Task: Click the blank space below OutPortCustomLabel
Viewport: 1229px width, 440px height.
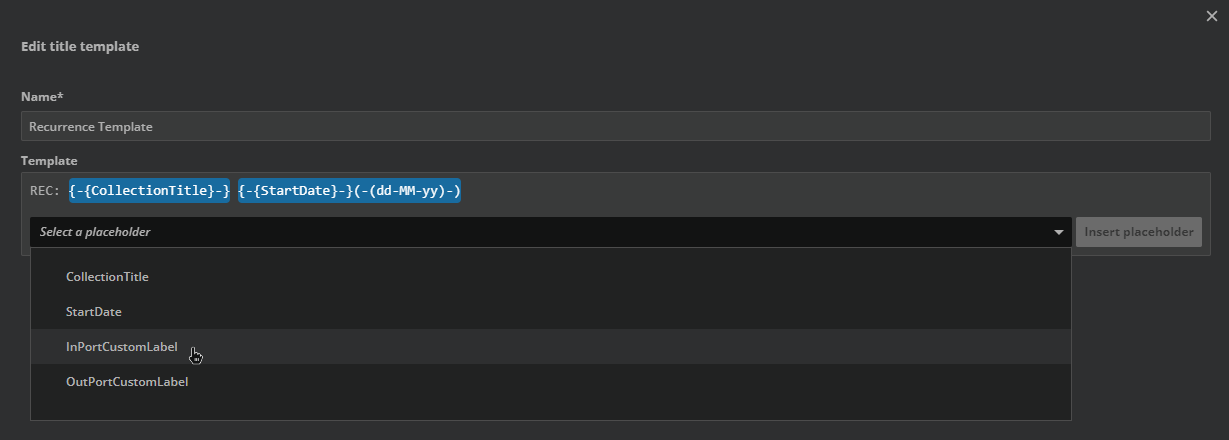Action: pos(550,408)
